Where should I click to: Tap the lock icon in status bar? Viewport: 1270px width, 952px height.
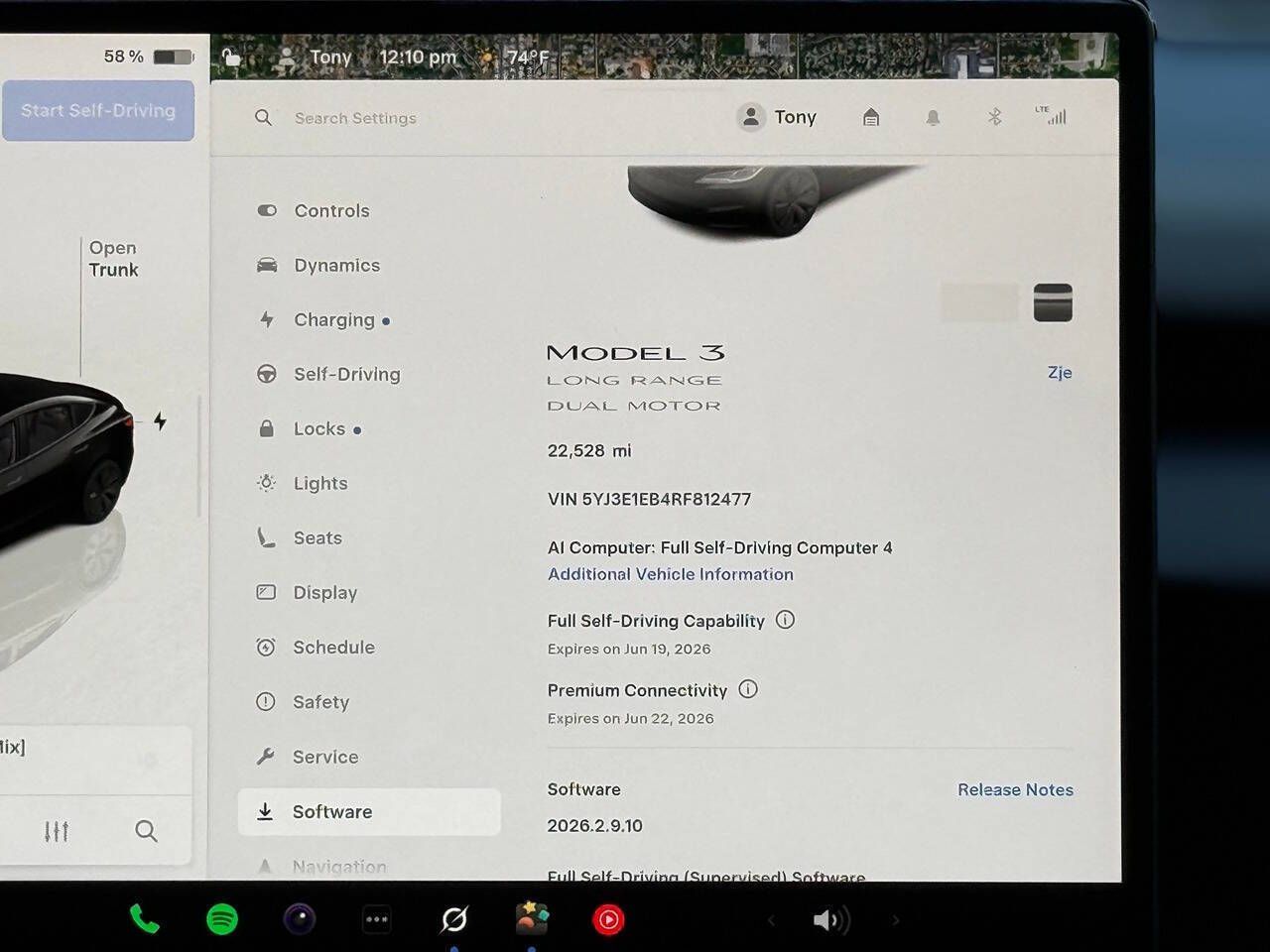231,57
